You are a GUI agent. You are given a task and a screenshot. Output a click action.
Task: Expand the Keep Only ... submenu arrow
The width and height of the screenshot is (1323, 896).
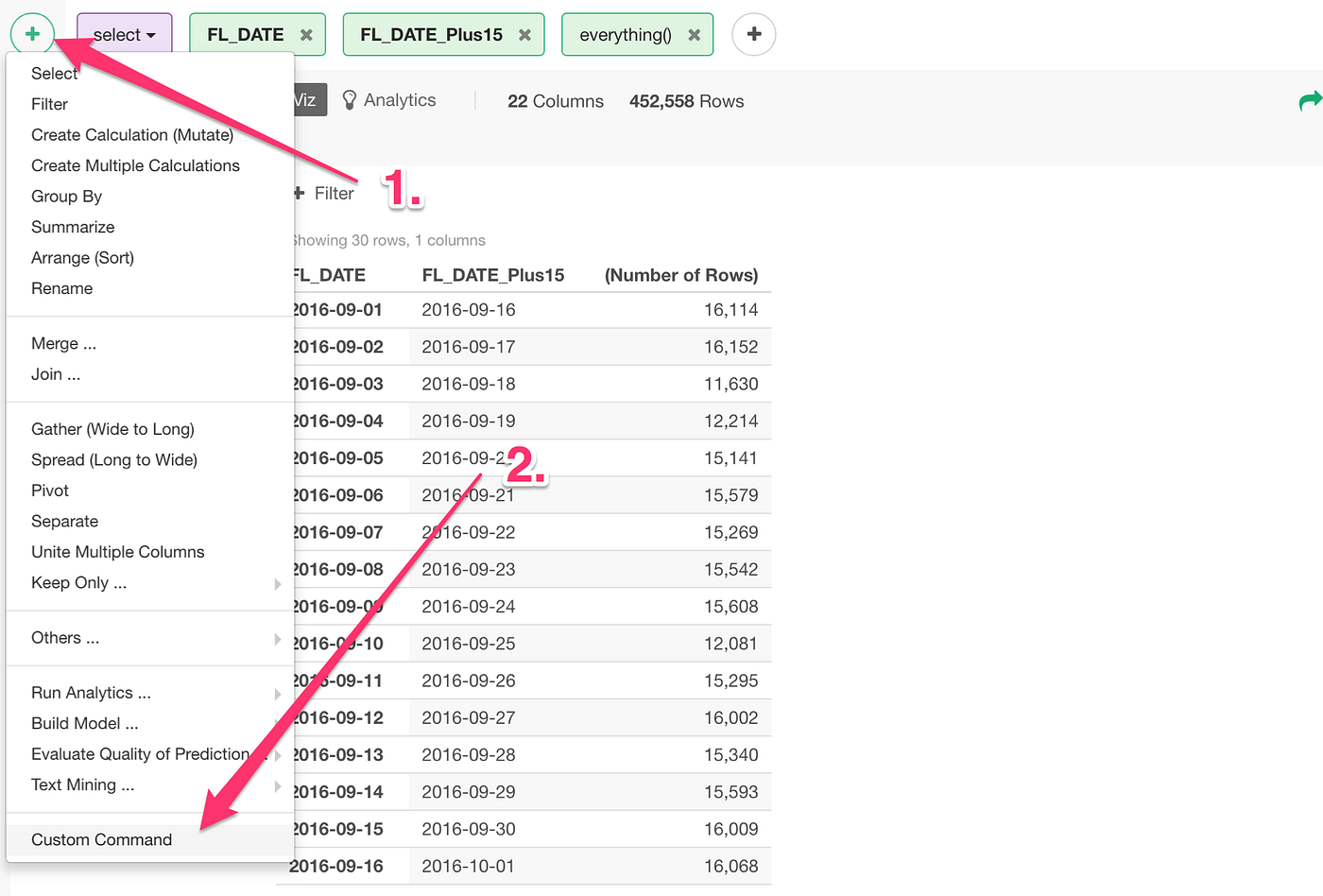tap(278, 584)
